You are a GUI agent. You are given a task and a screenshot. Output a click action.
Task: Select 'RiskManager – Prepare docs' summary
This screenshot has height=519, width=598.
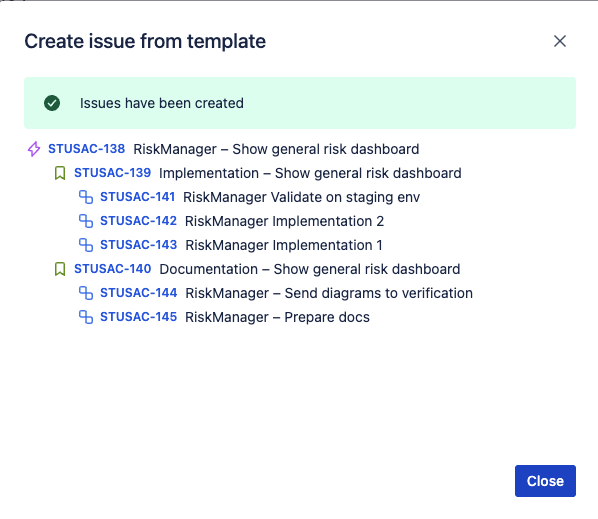277,317
